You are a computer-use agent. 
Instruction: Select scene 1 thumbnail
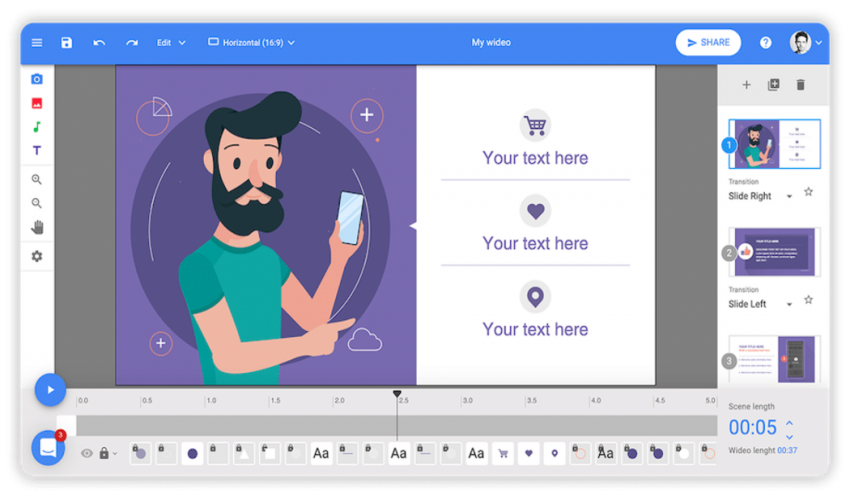pos(774,144)
